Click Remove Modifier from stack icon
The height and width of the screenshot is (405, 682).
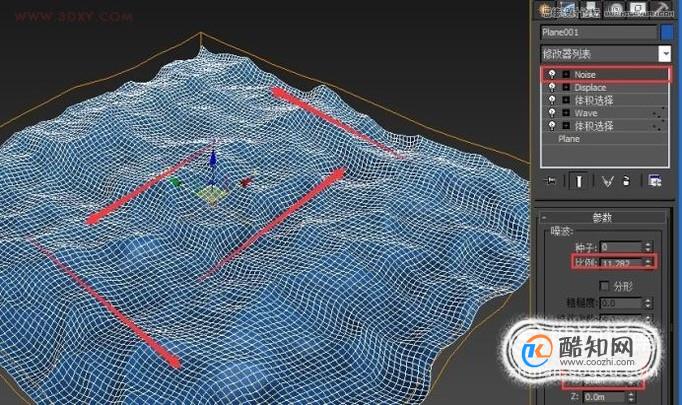[626, 181]
